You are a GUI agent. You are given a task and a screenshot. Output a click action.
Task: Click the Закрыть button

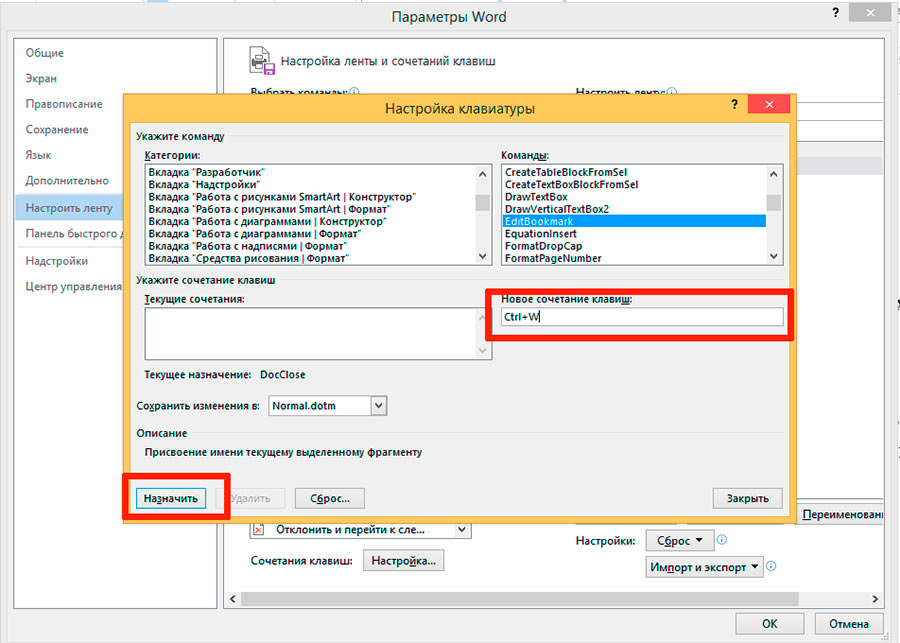(x=747, y=498)
